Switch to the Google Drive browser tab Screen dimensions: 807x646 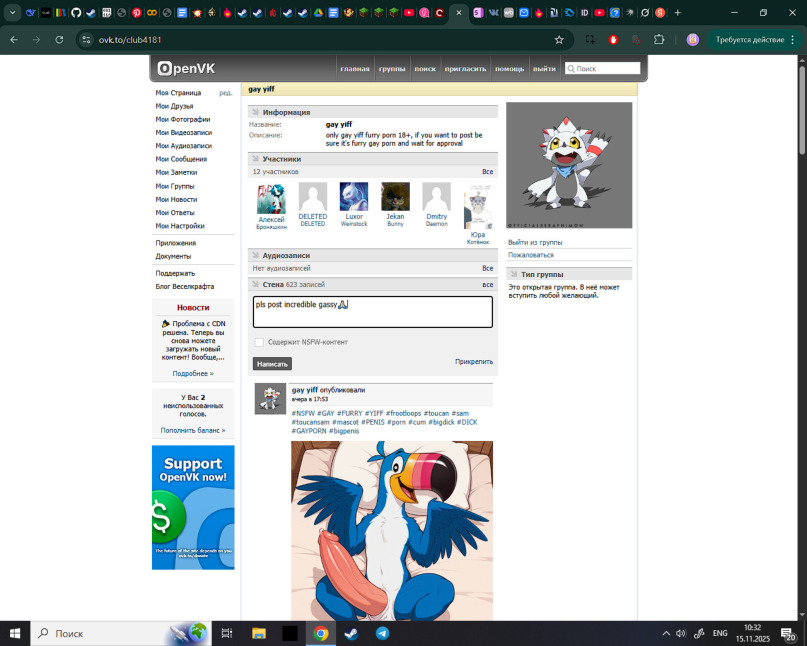click(x=318, y=13)
